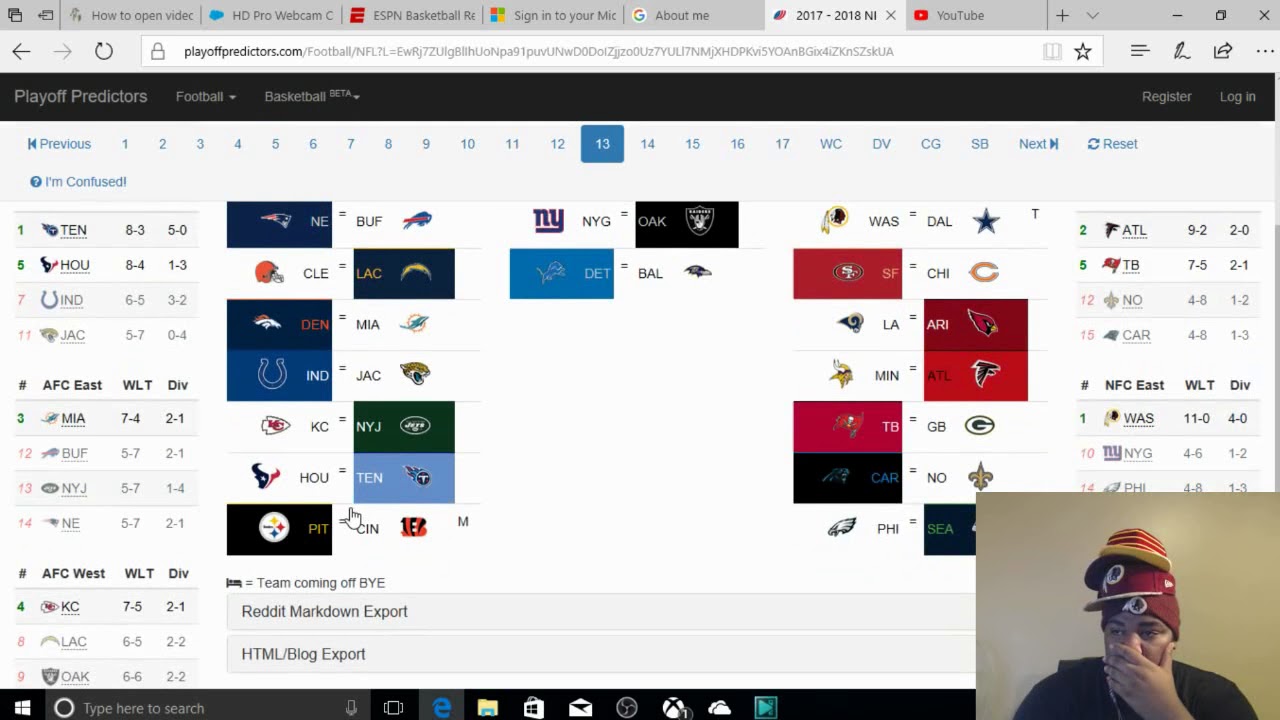Pick New England Patriots over Buffalo
1280x720 pixels.
279,222
